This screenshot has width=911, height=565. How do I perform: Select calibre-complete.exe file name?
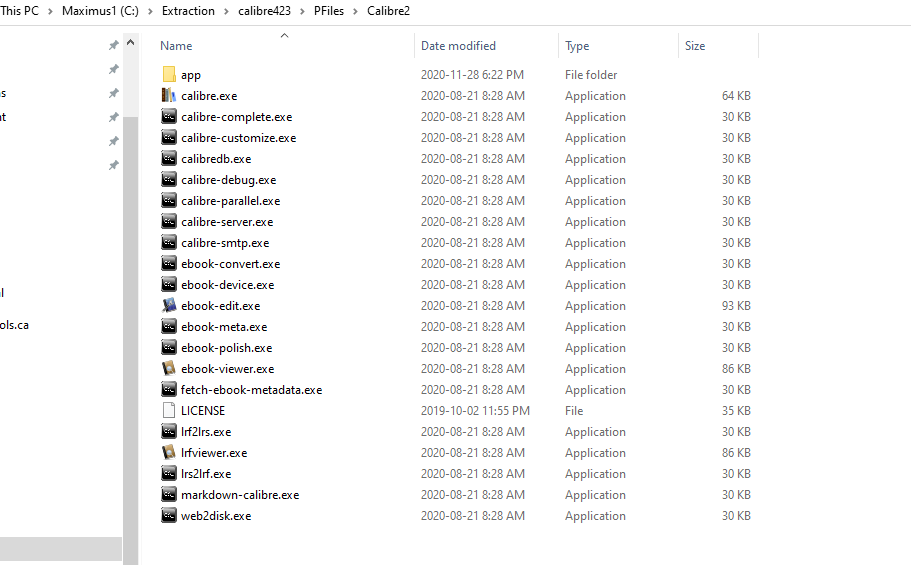(236, 117)
